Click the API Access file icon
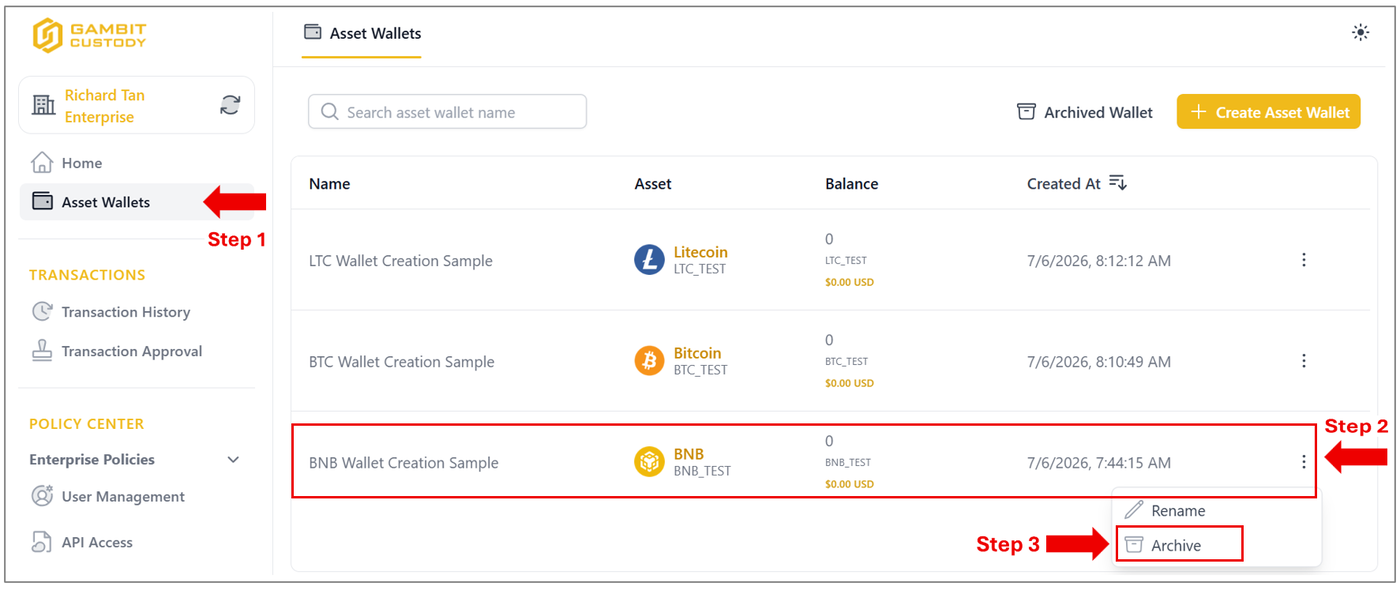The width and height of the screenshot is (1400, 594). [x=42, y=541]
